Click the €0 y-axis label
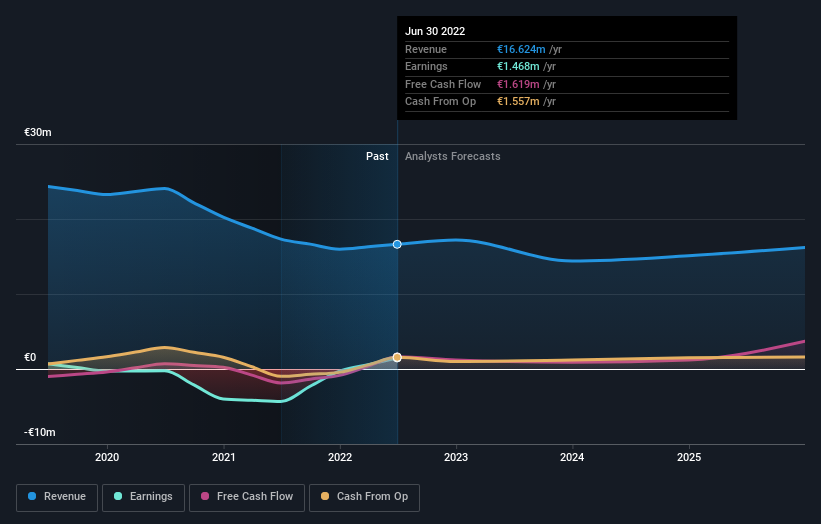This screenshot has width=821, height=524. [x=30, y=358]
